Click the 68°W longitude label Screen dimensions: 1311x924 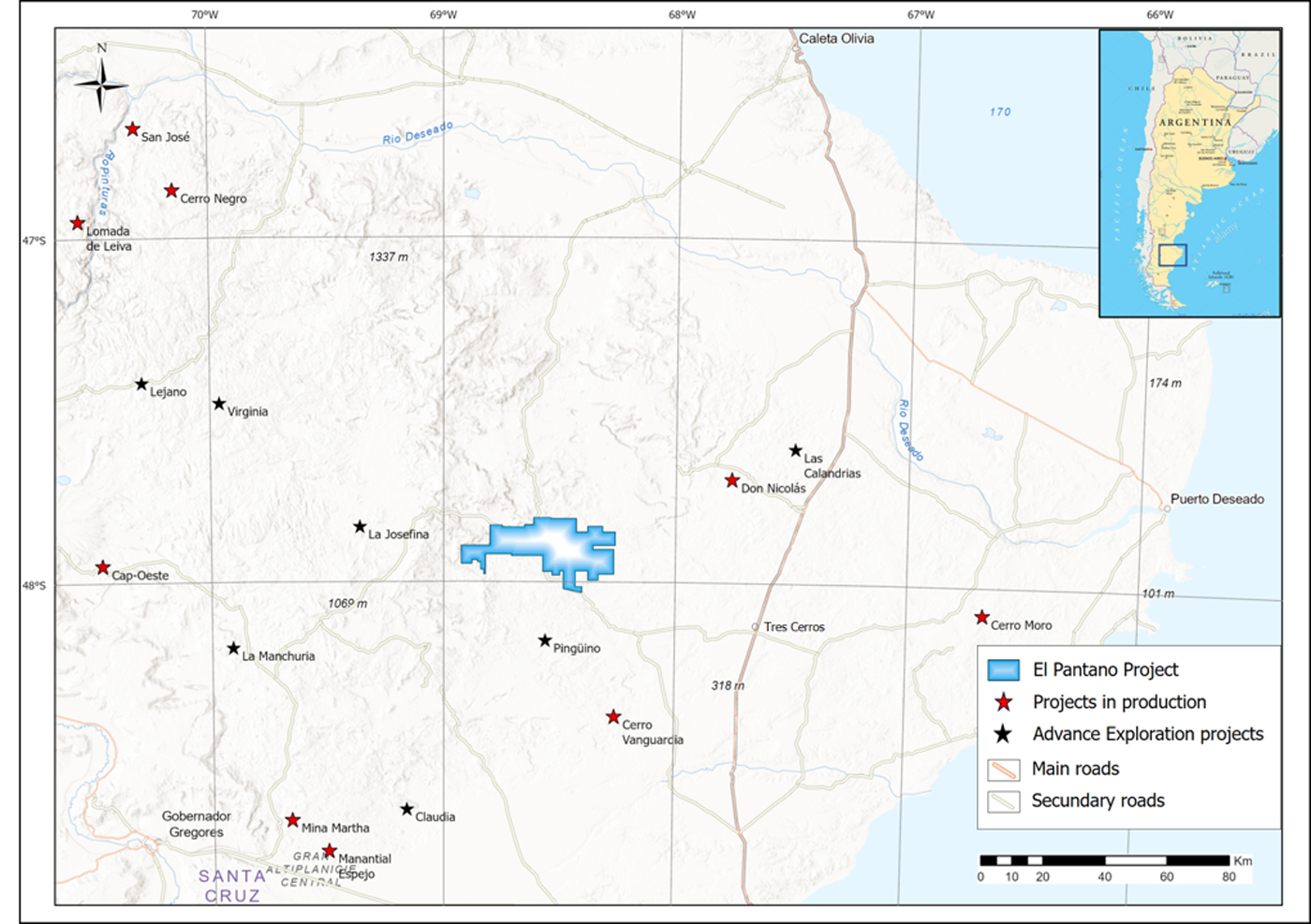(682, 15)
